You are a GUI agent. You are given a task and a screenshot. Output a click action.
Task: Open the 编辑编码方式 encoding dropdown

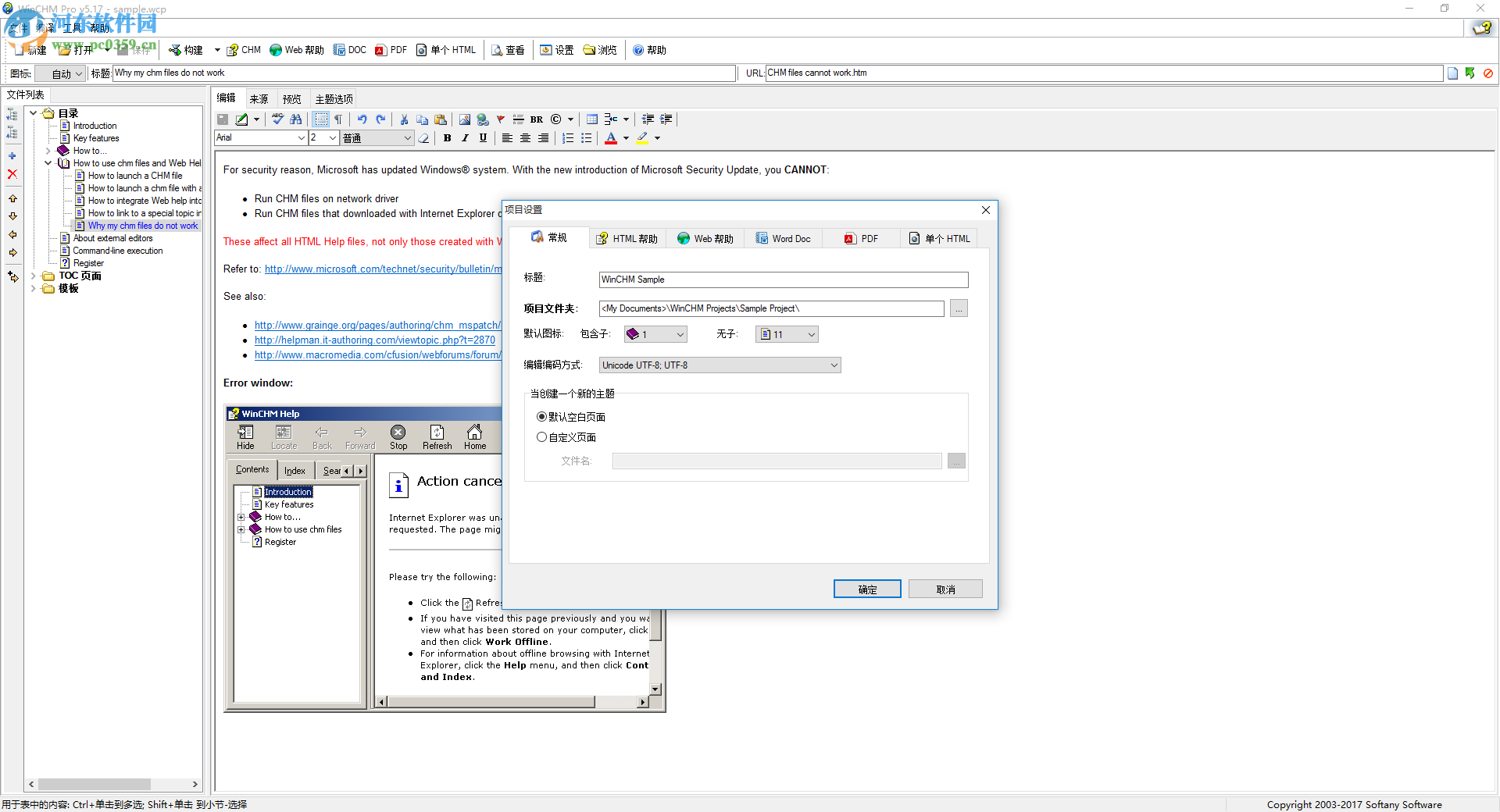(832, 365)
